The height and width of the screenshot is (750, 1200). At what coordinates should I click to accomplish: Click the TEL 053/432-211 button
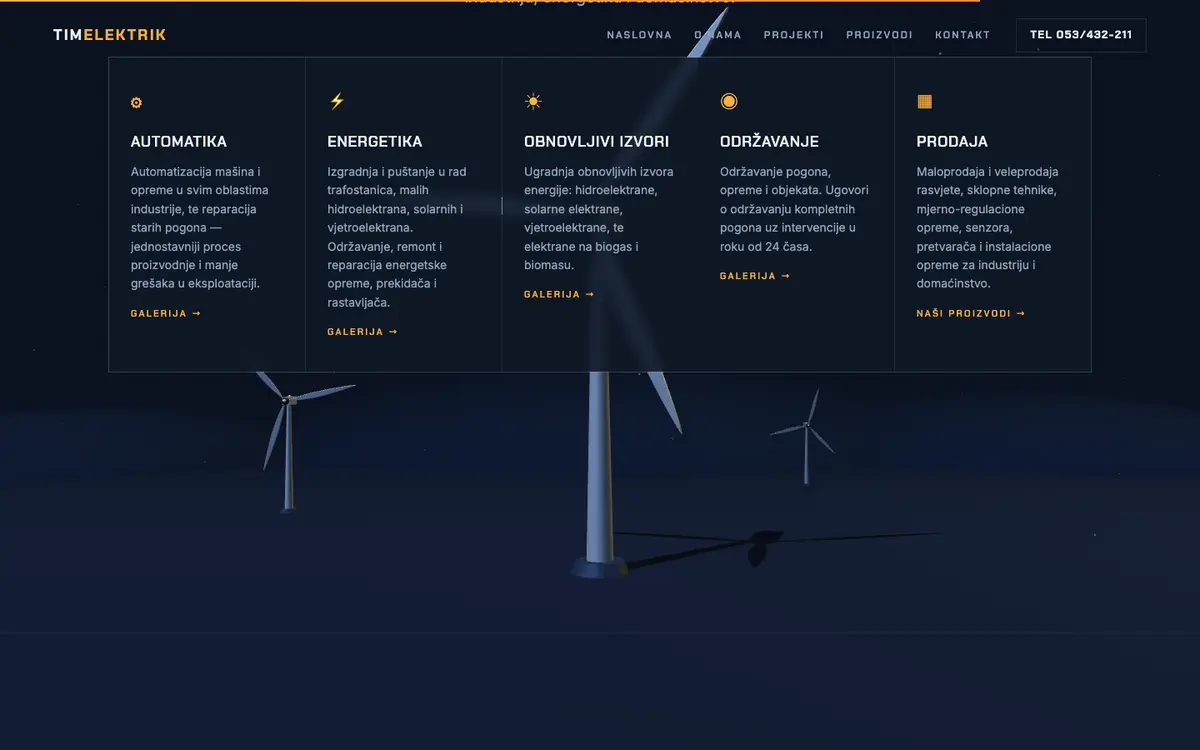[1081, 35]
